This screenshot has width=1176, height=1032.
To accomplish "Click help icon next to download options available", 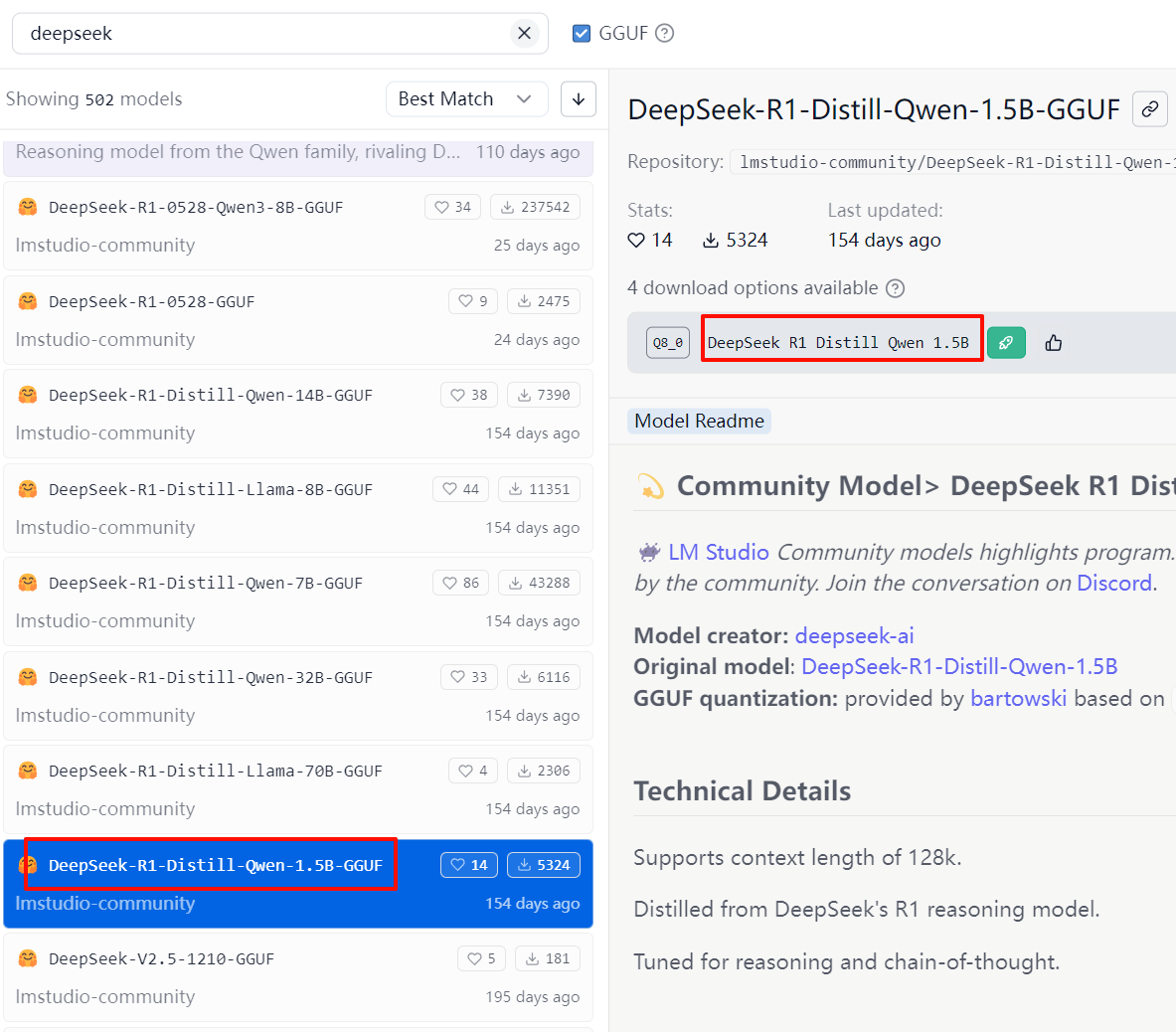I will point(895,288).
